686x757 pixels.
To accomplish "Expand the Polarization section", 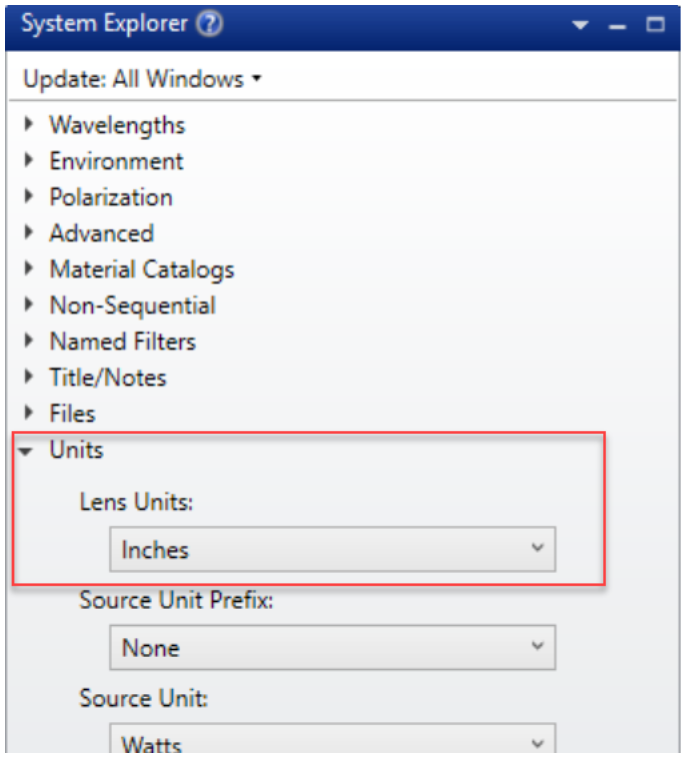I will point(30,197).
